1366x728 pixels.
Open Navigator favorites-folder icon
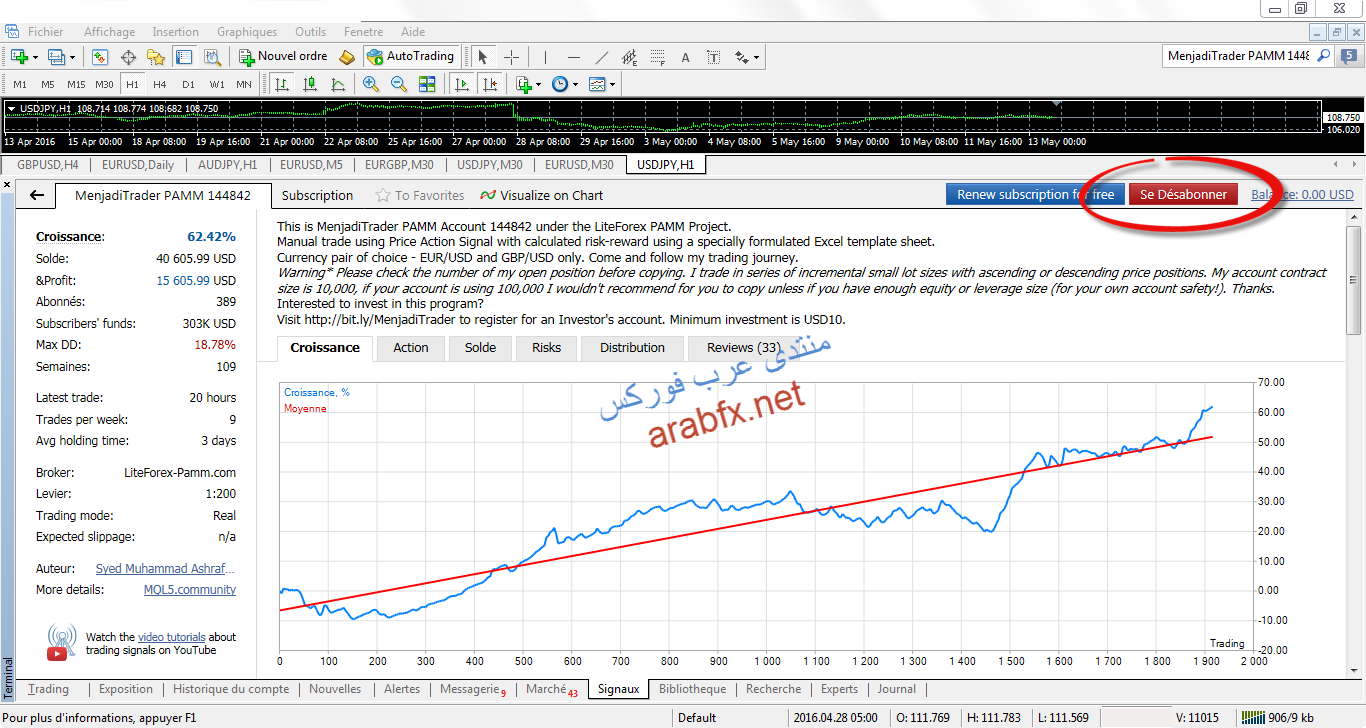point(156,57)
